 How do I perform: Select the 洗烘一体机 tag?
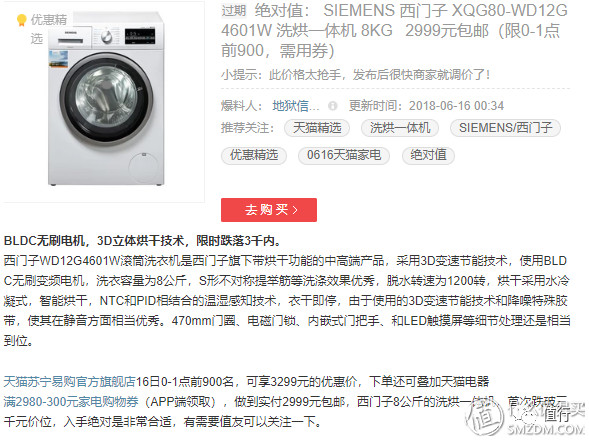pyautogui.click(x=400, y=128)
